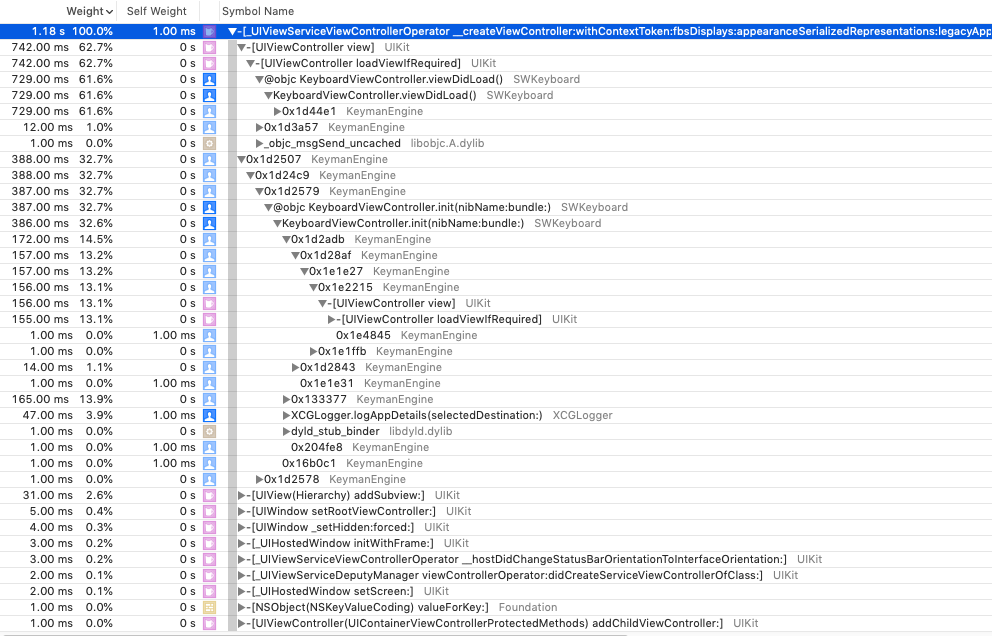
Task: Click user icon on 0x1d44e1 row
Action: pos(209,111)
